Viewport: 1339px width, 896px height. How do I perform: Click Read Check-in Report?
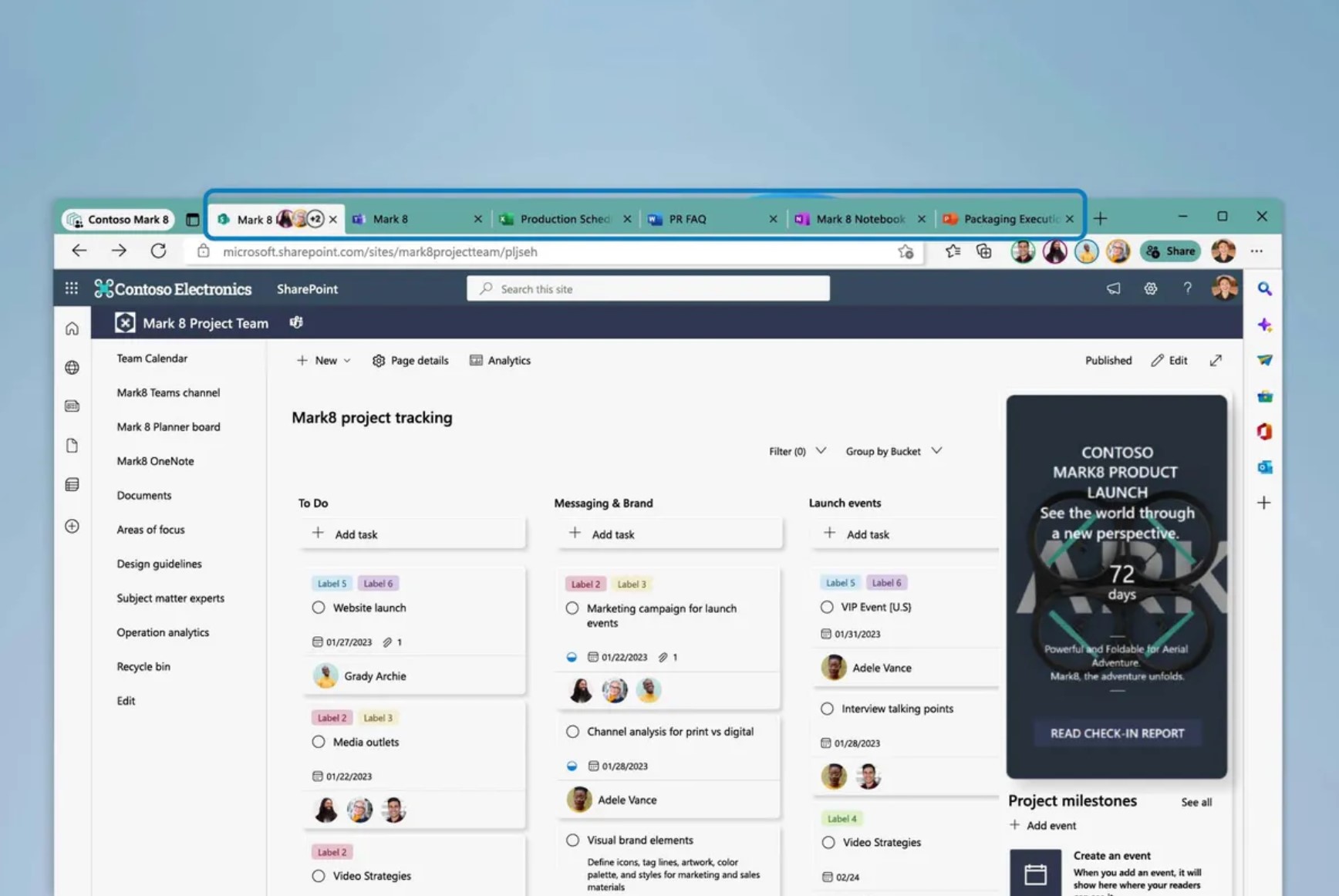pos(1116,733)
